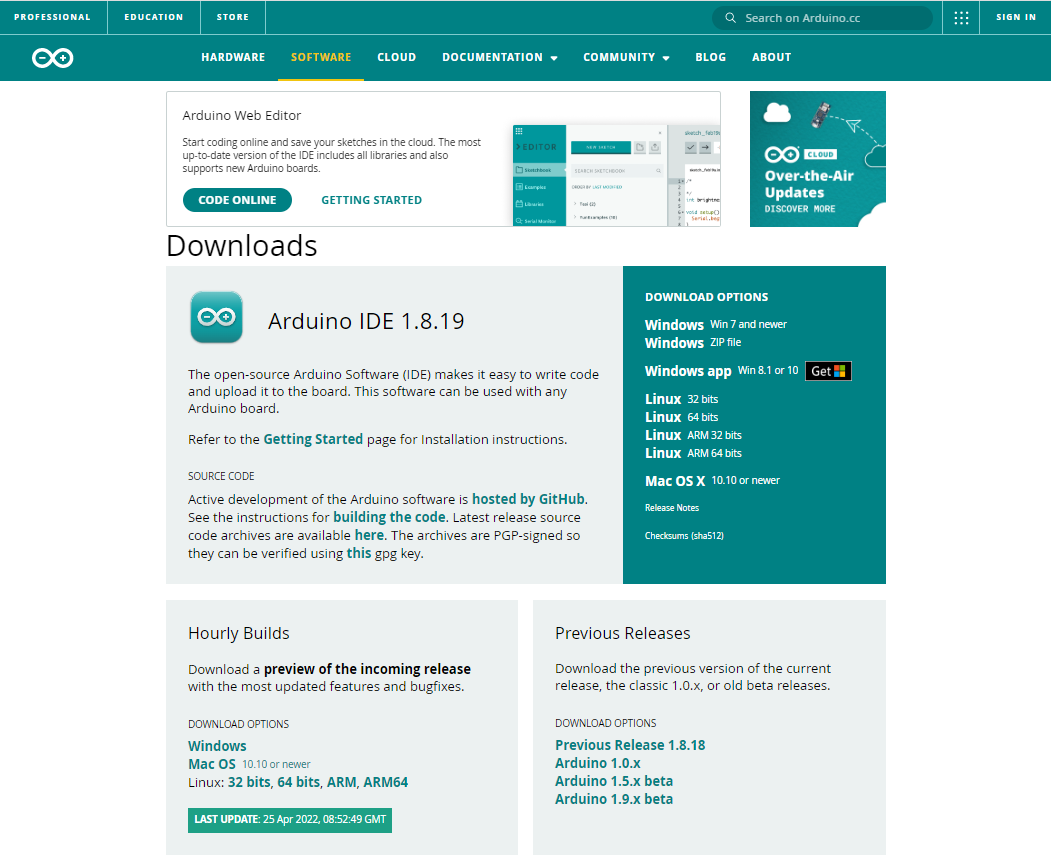Screen dimensions: 1051x859
Task: Open the Arduino 1.9.x beta link
Action: 614,799
